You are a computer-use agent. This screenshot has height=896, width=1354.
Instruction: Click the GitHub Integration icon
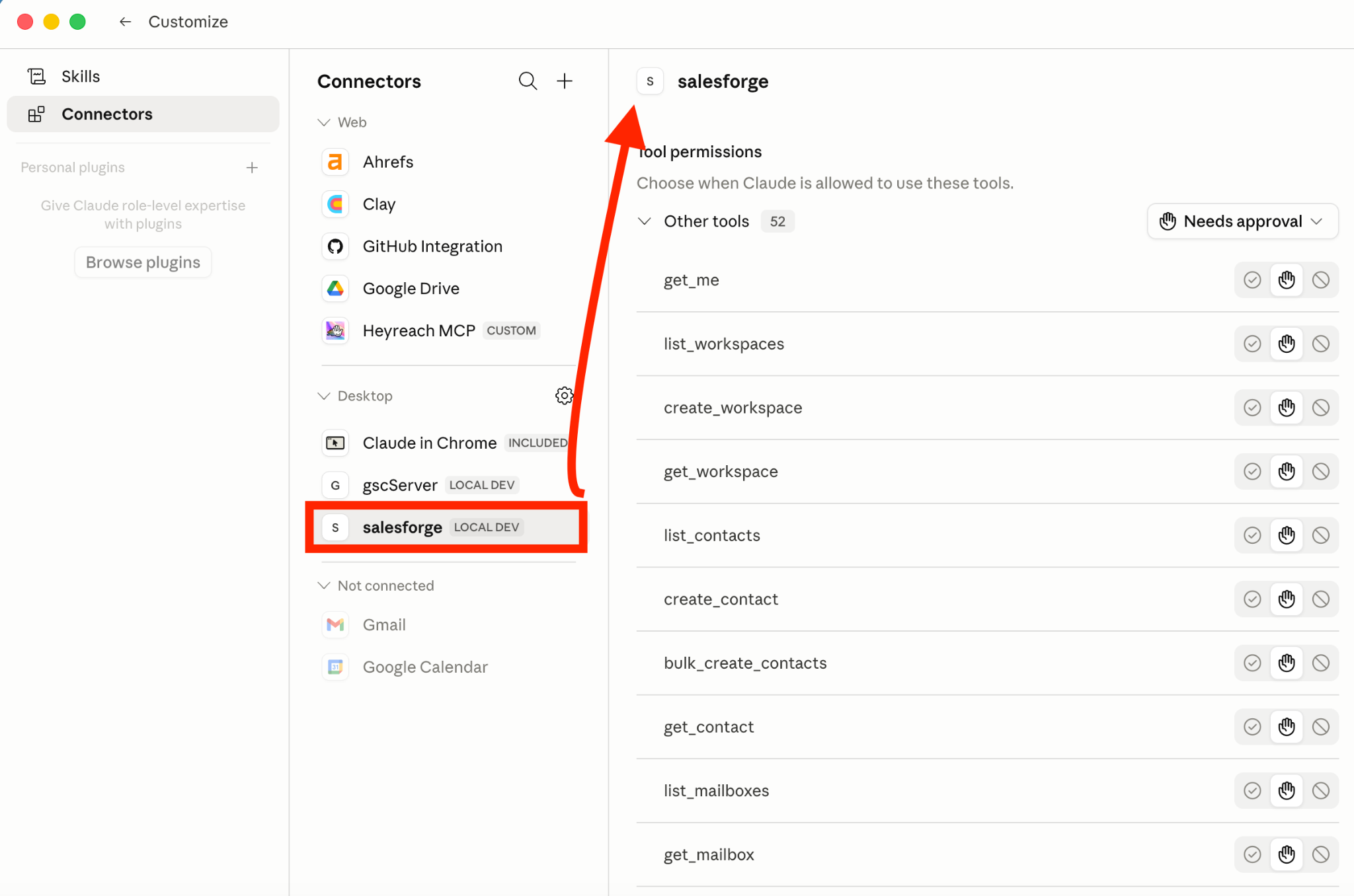(335, 246)
